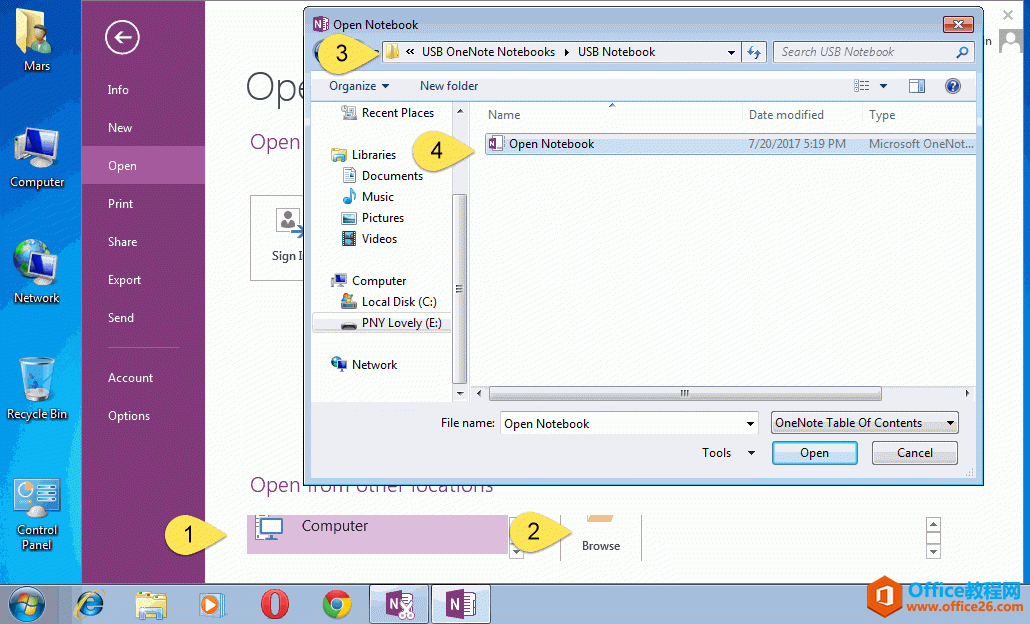
Task: Open the change-view dropdown arrow in the toolbar
Action: click(x=882, y=86)
